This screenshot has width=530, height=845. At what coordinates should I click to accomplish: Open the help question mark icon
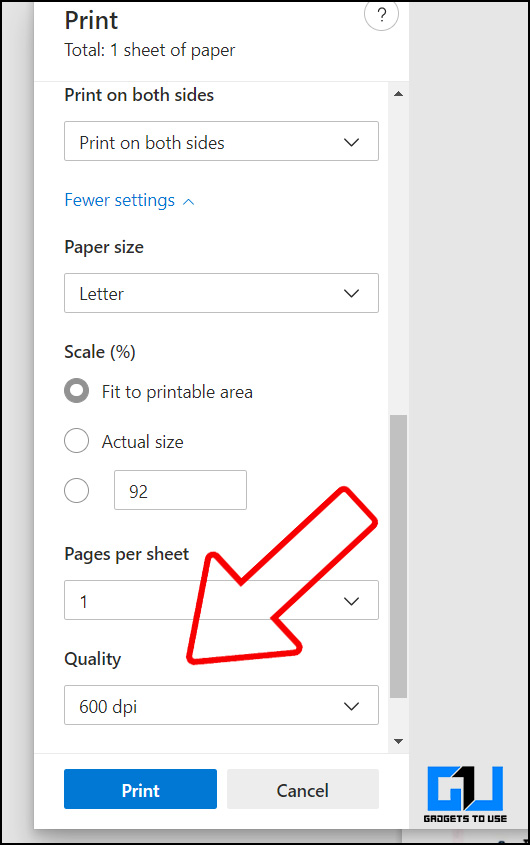coord(382,15)
